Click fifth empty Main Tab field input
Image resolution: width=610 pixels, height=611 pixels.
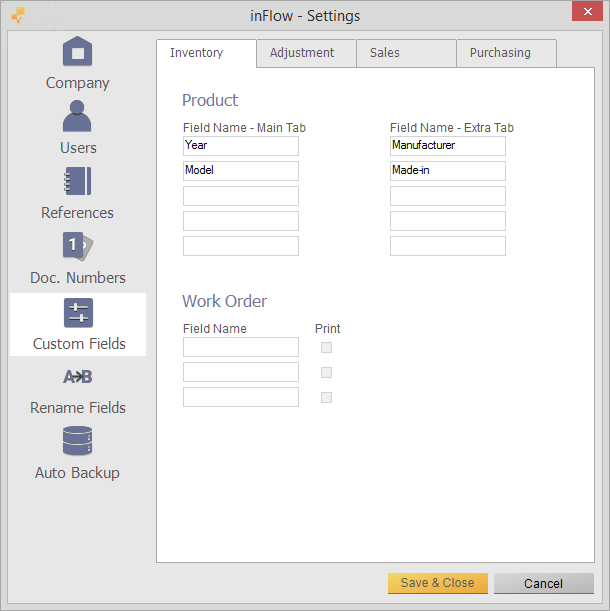coord(241,246)
